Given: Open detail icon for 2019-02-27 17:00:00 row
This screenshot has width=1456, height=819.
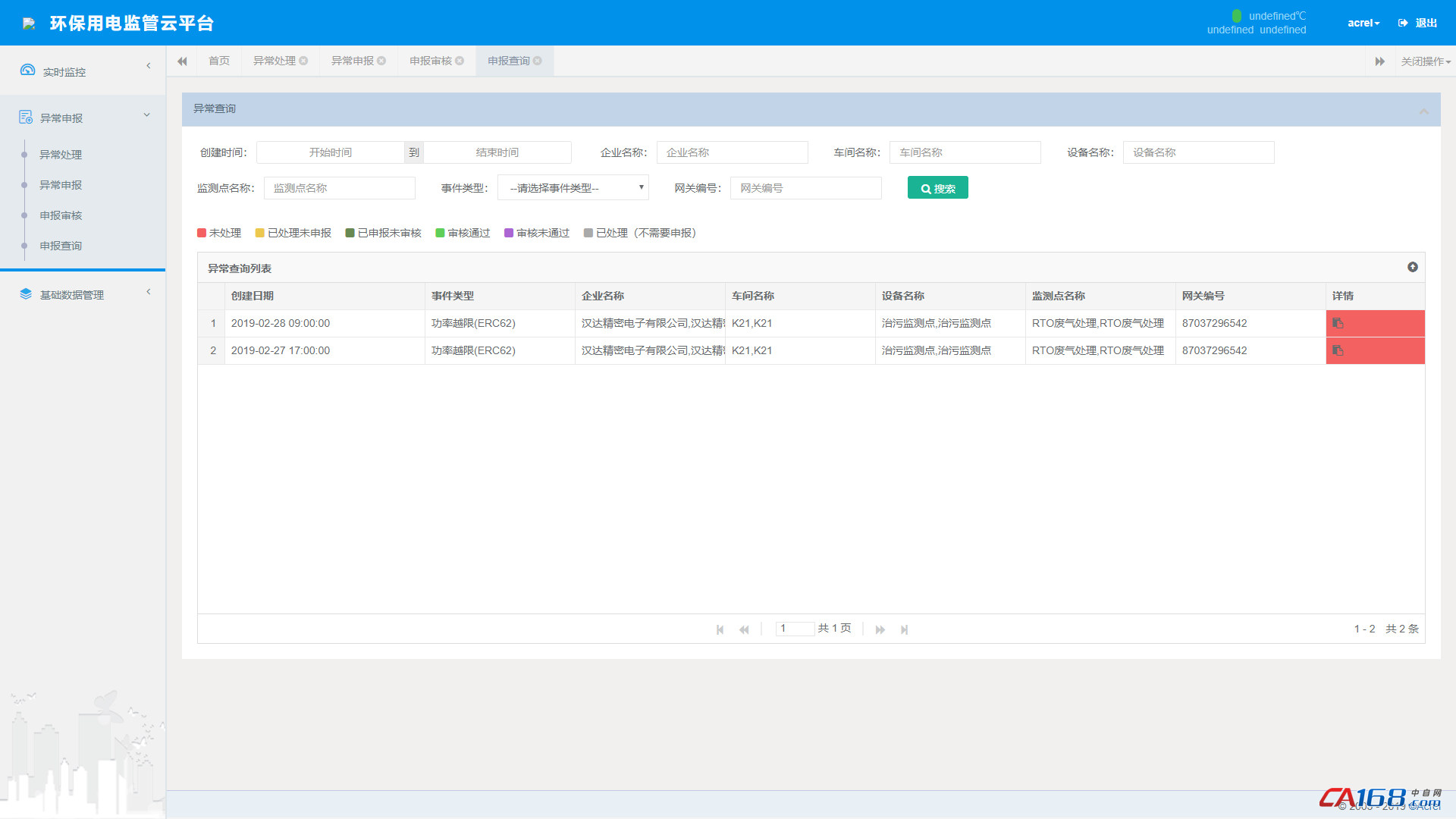Looking at the screenshot, I should pyautogui.click(x=1338, y=351).
